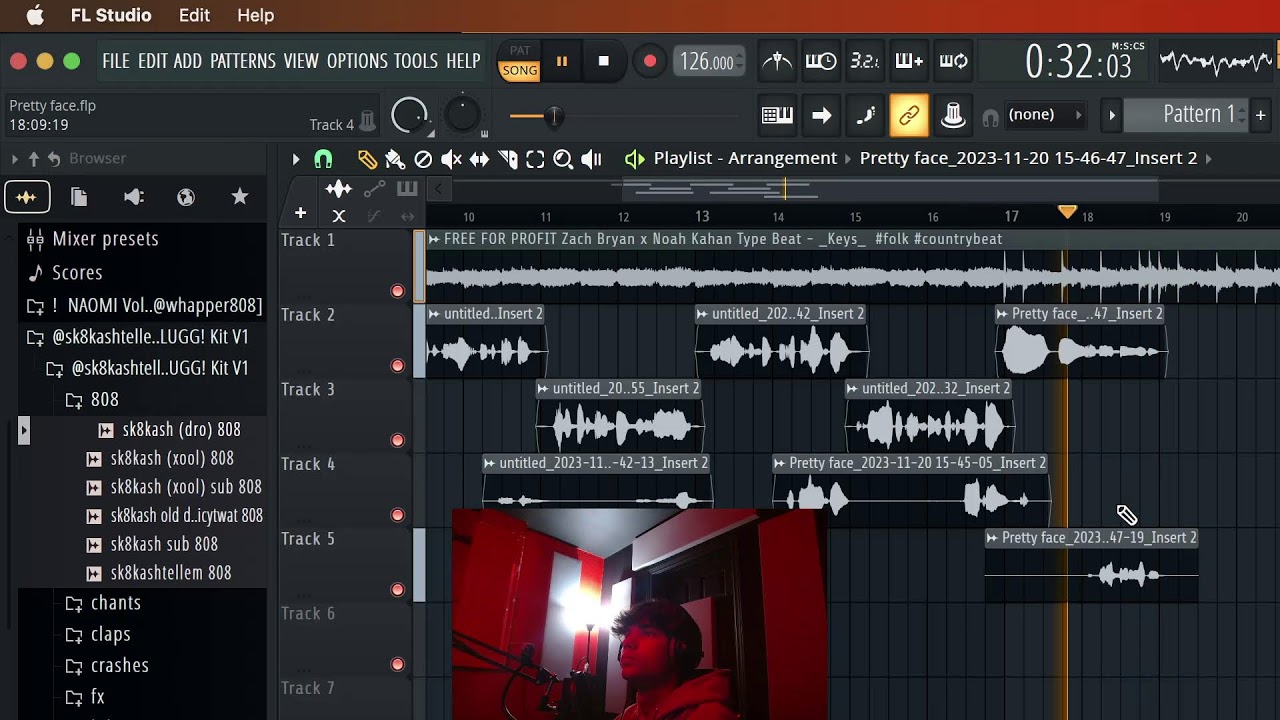The height and width of the screenshot is (720, 1280).
Task: Toggle the metronome icon
Action: 777,62
